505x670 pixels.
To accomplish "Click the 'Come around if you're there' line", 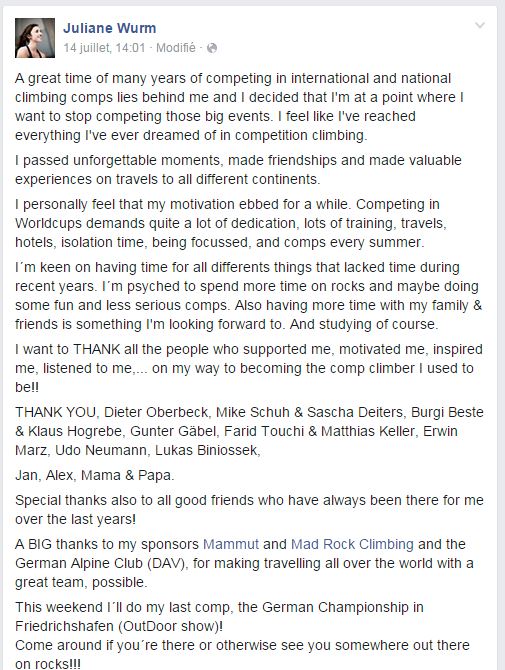I will coord(242,645).
